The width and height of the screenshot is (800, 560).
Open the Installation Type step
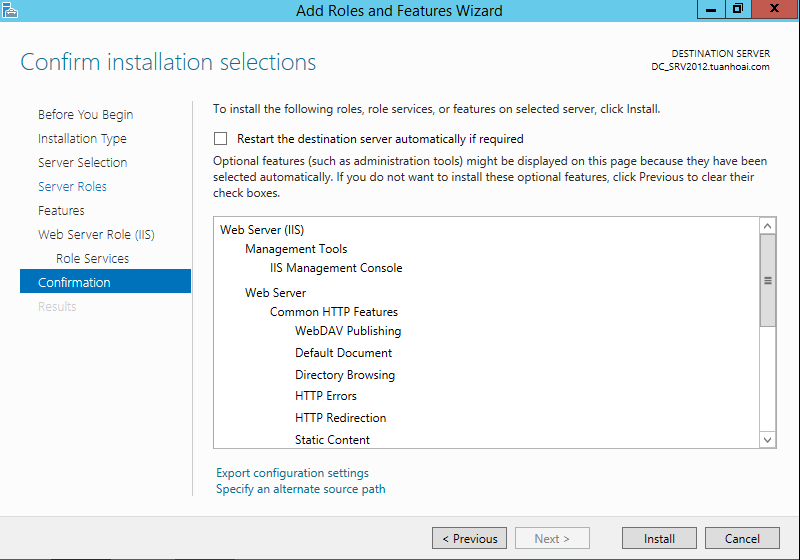coord(82,139)
